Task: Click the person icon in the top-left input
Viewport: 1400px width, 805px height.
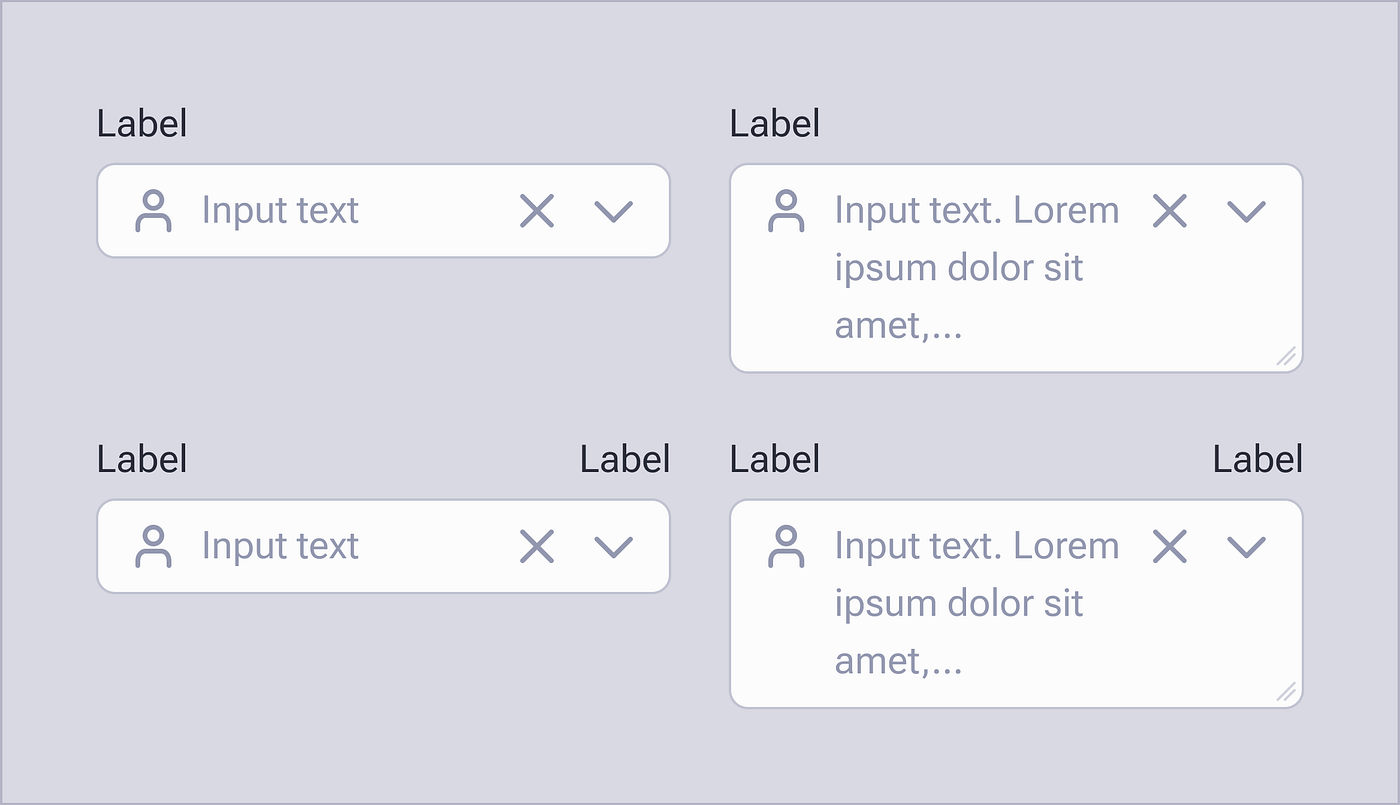Action: point(154,210)
